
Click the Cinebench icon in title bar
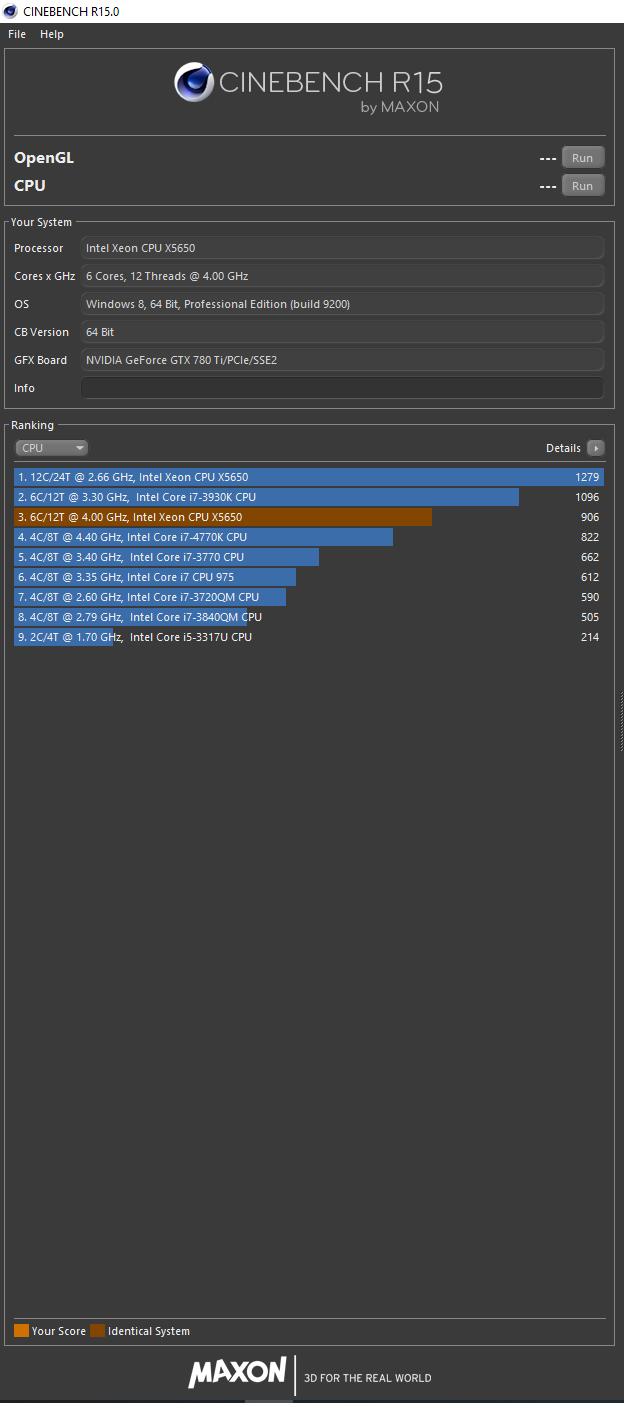coord(10,10)
